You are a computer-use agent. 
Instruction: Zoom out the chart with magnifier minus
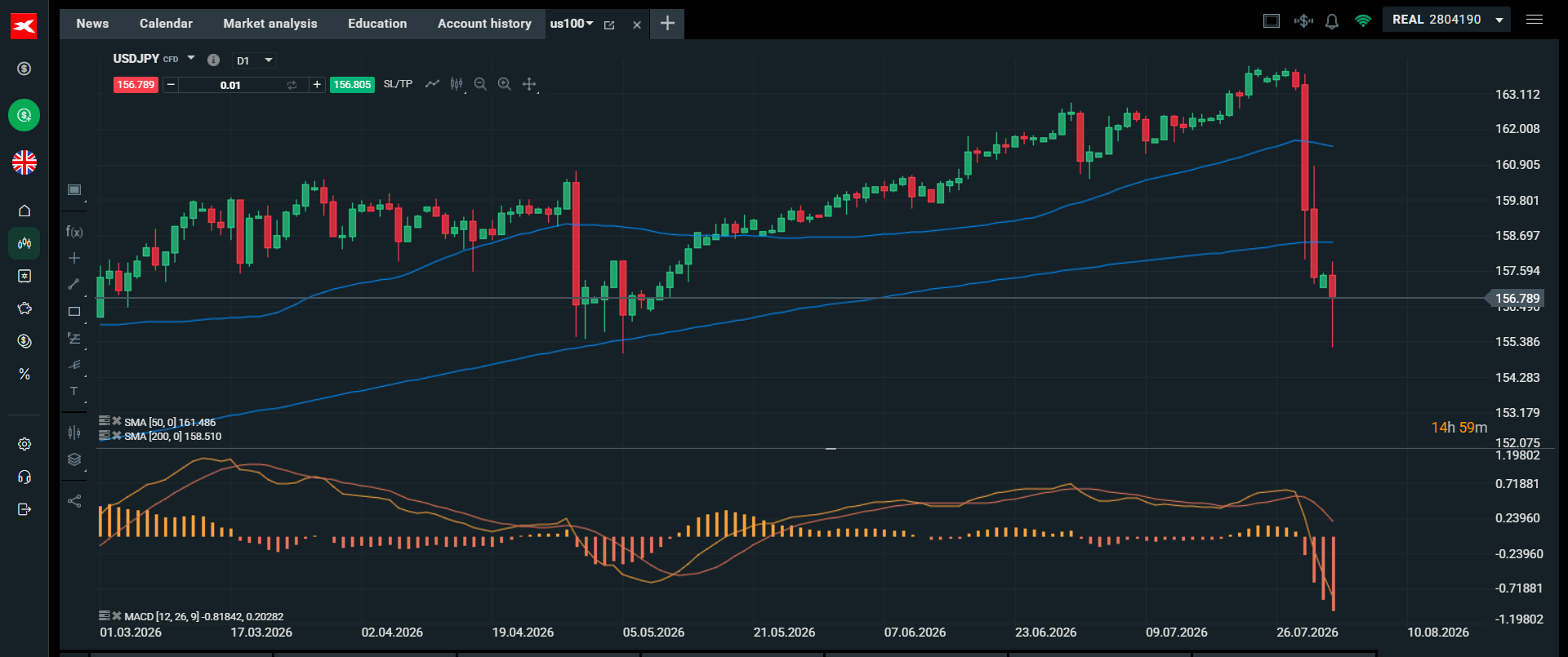(480, 84)
